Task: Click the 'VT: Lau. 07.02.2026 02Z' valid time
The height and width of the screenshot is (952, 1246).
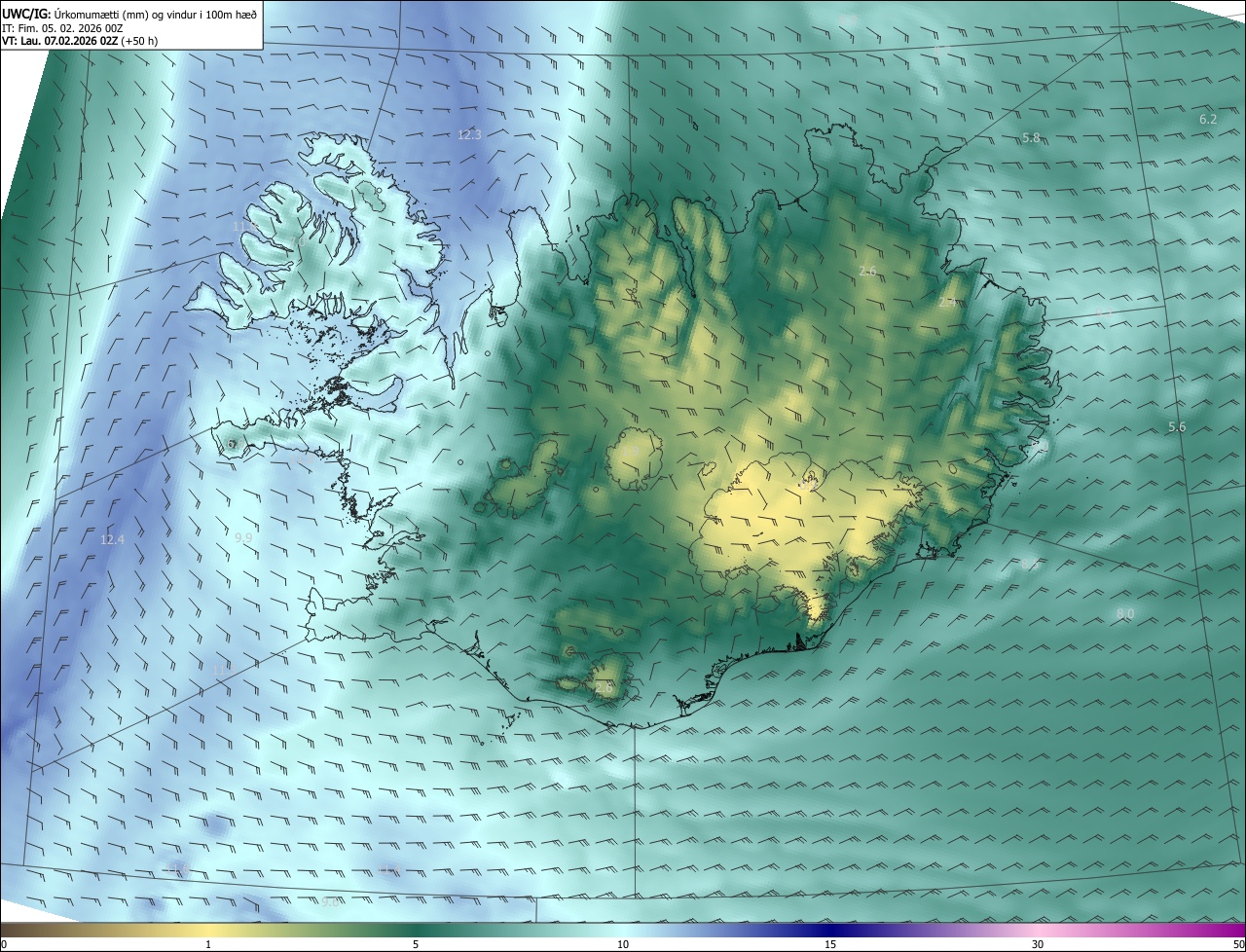Action: [59, 41]
